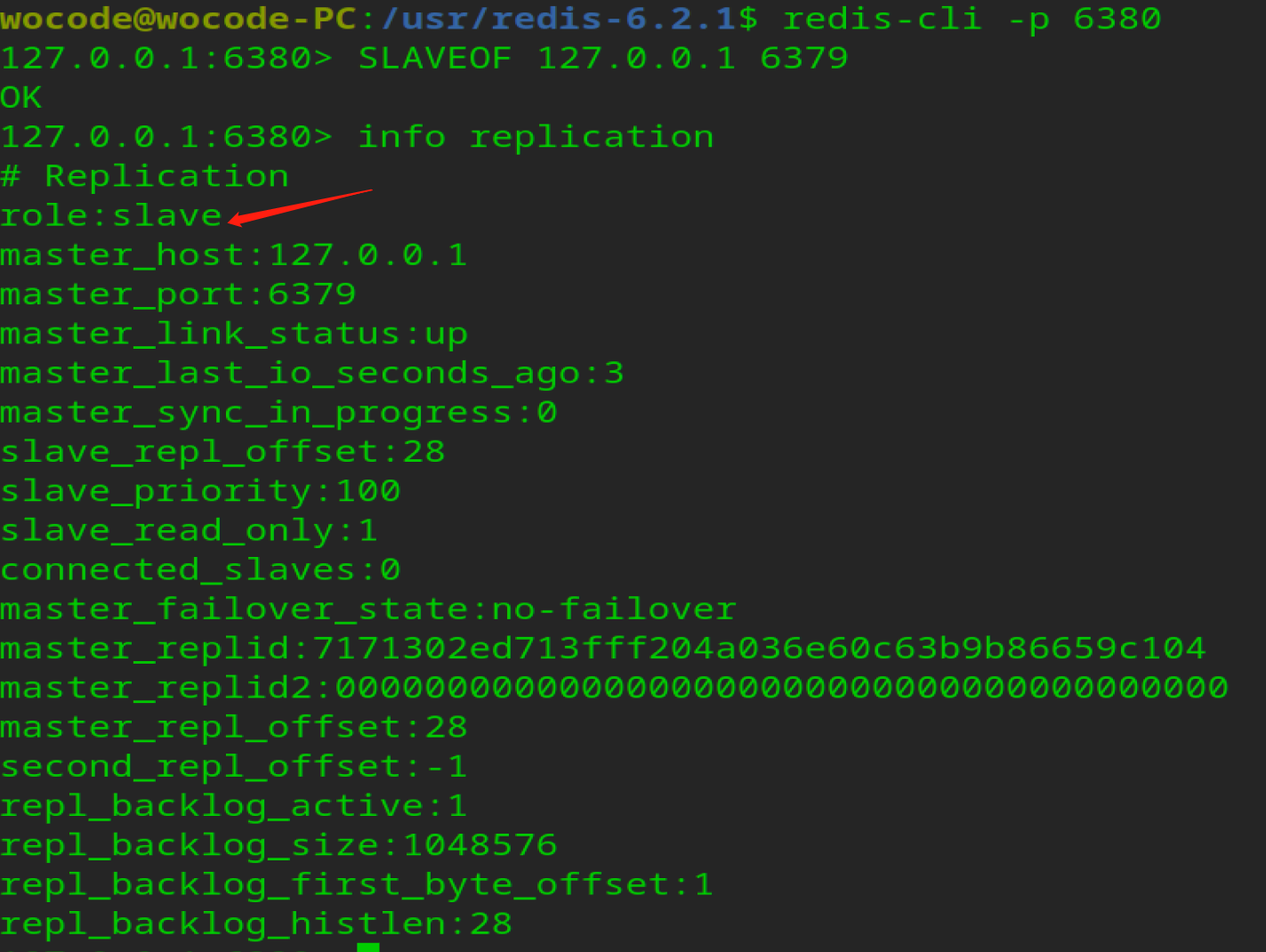The image size is (1266, 952).
Task: Click the slave_read_only:1 line
Action: (189, 531)
